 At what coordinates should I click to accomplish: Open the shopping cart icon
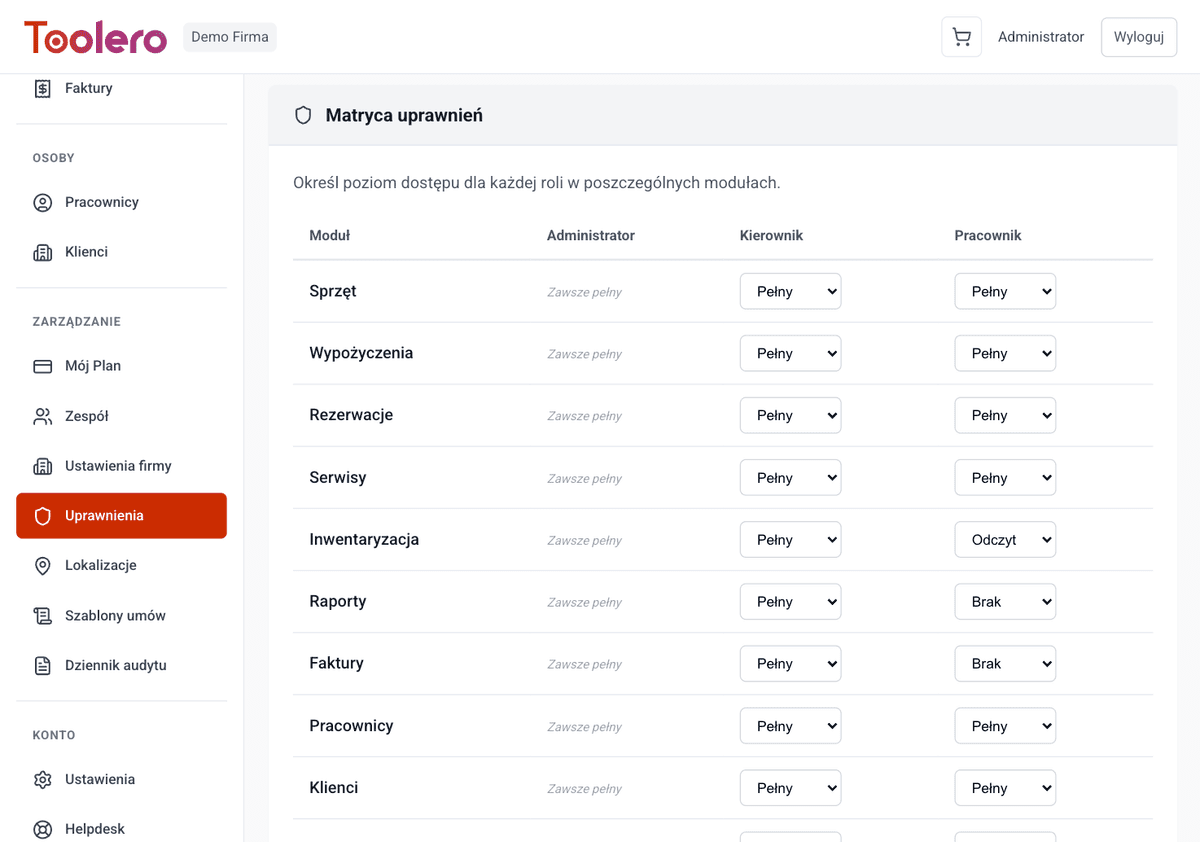[x=961, y=37]
